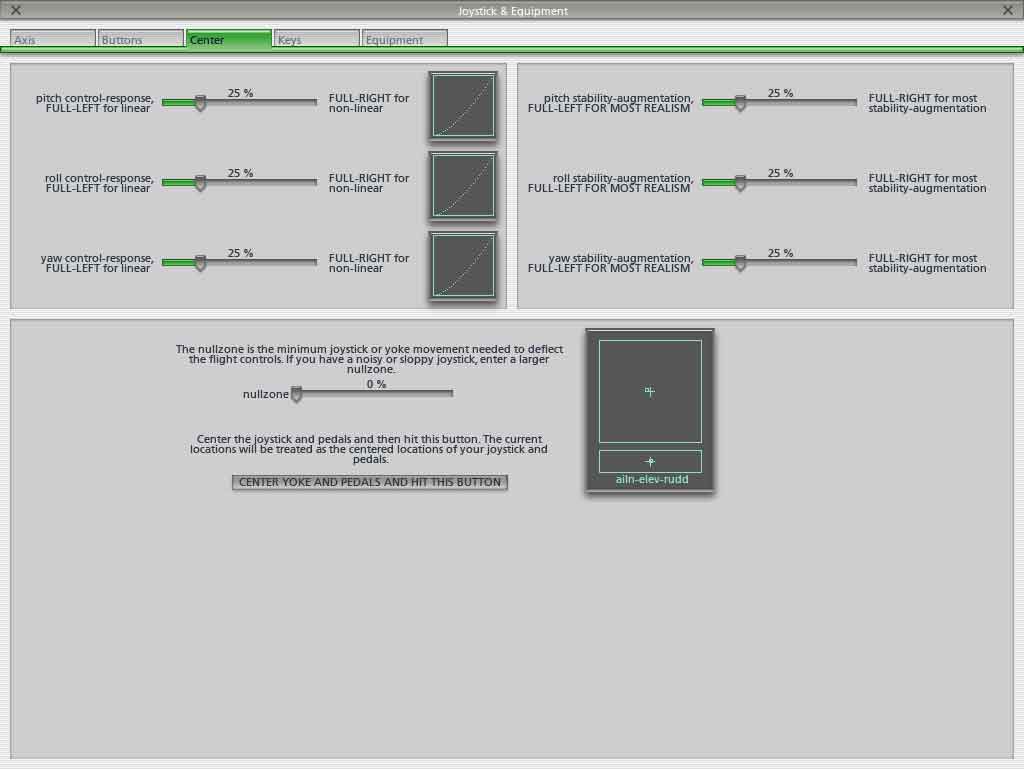Click the pitch response curve graph
Viewport: 1024px width, 769px height.
(463, 105)
